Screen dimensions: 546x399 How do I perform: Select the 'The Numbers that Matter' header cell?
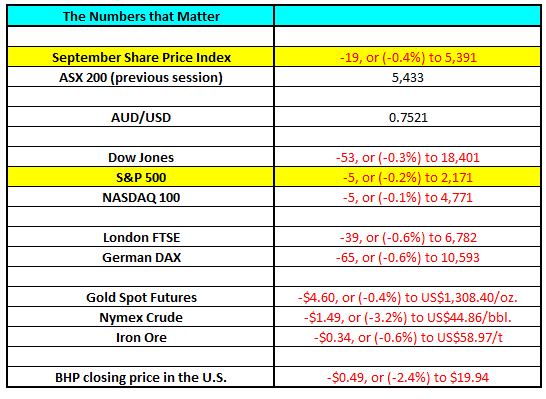coord(141,16)
